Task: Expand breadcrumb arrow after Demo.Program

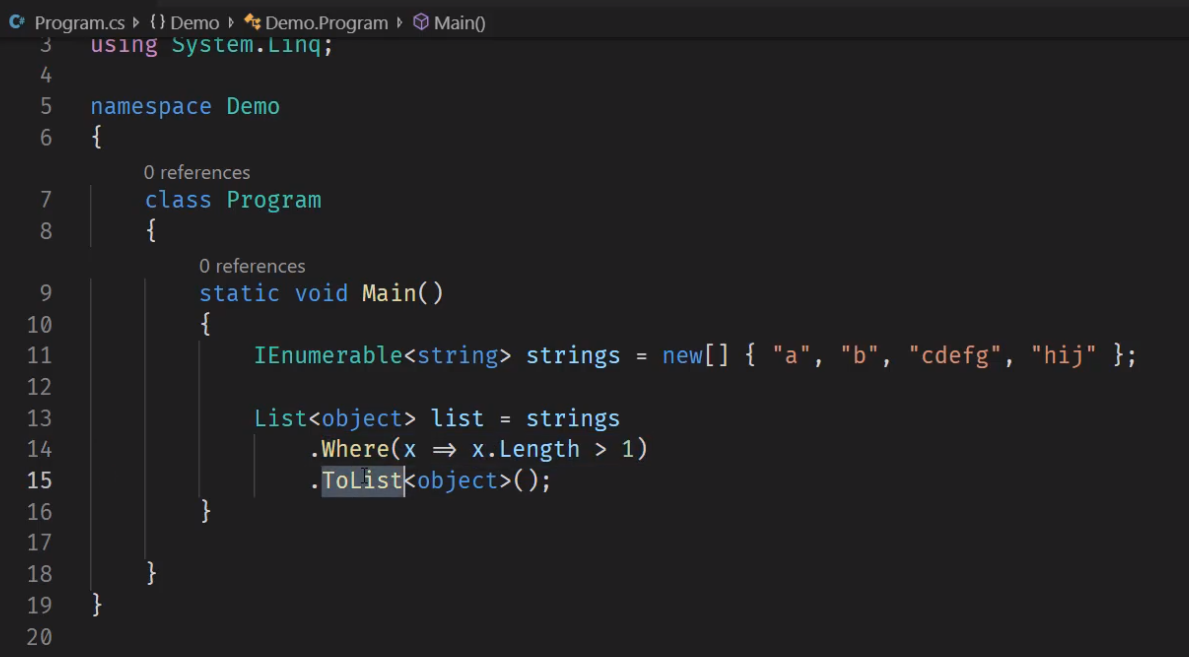Action: pos(401,22)
